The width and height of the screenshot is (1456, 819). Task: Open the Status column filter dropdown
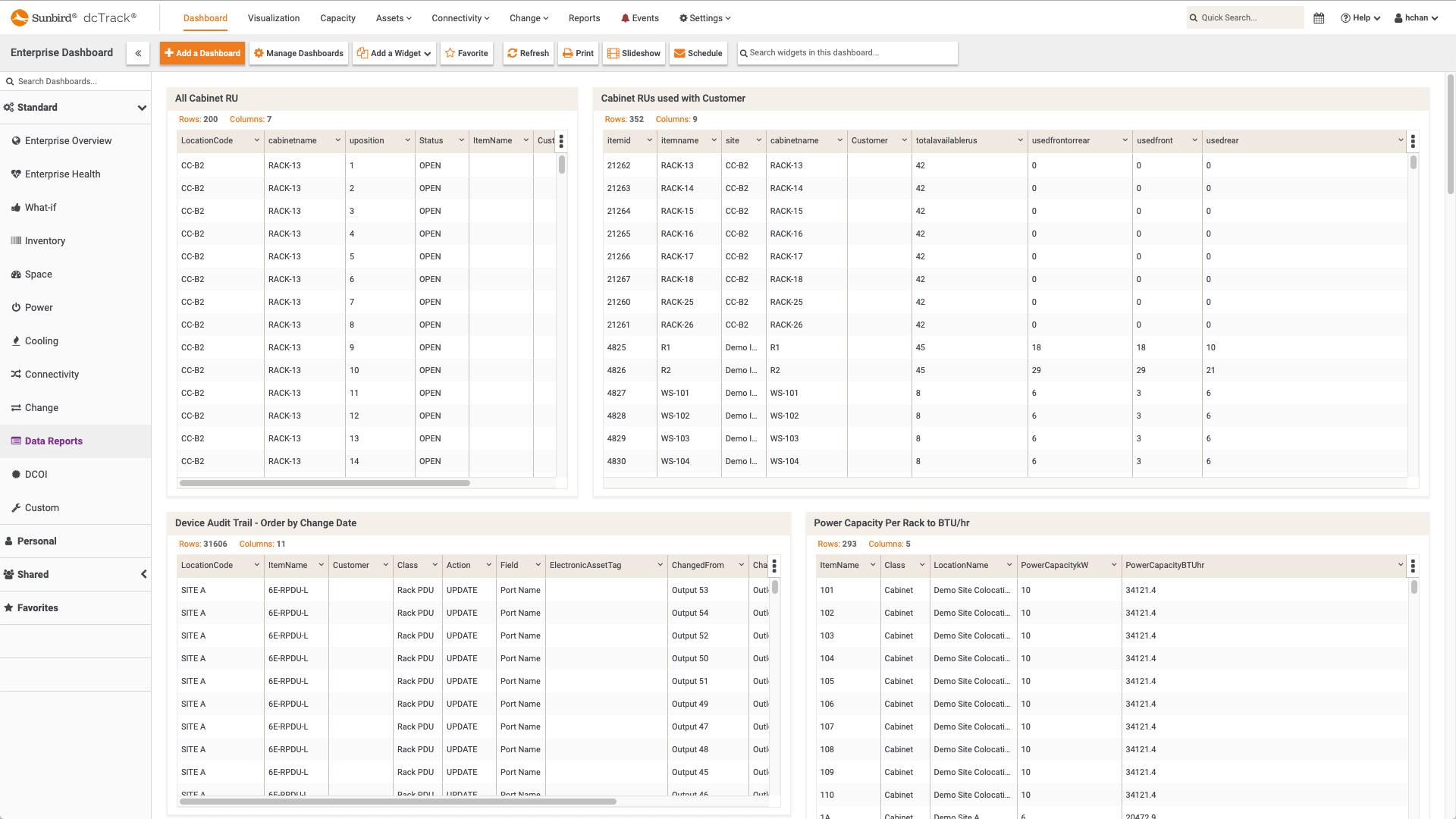point(460,140)
